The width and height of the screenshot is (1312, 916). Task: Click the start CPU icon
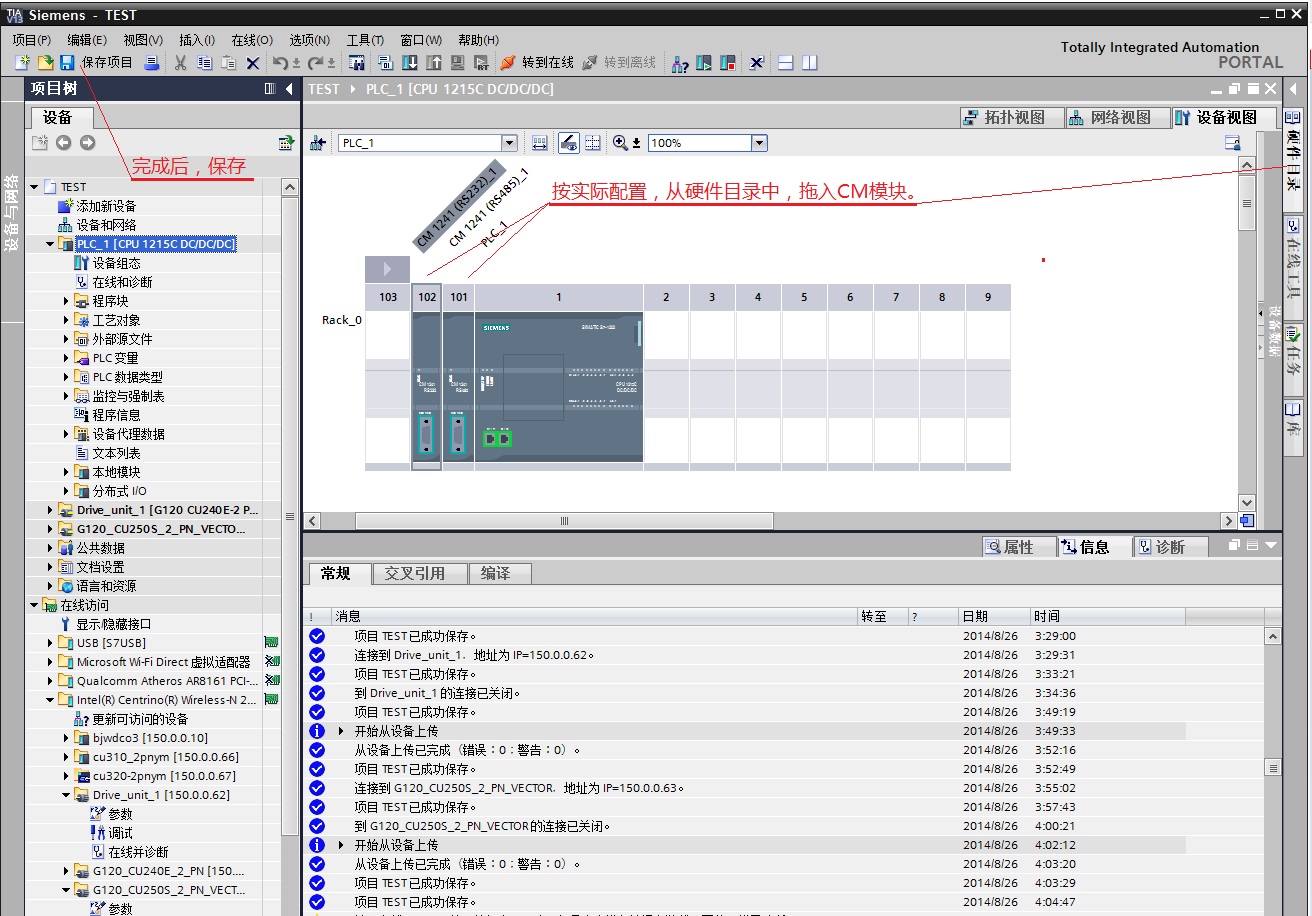704,63
